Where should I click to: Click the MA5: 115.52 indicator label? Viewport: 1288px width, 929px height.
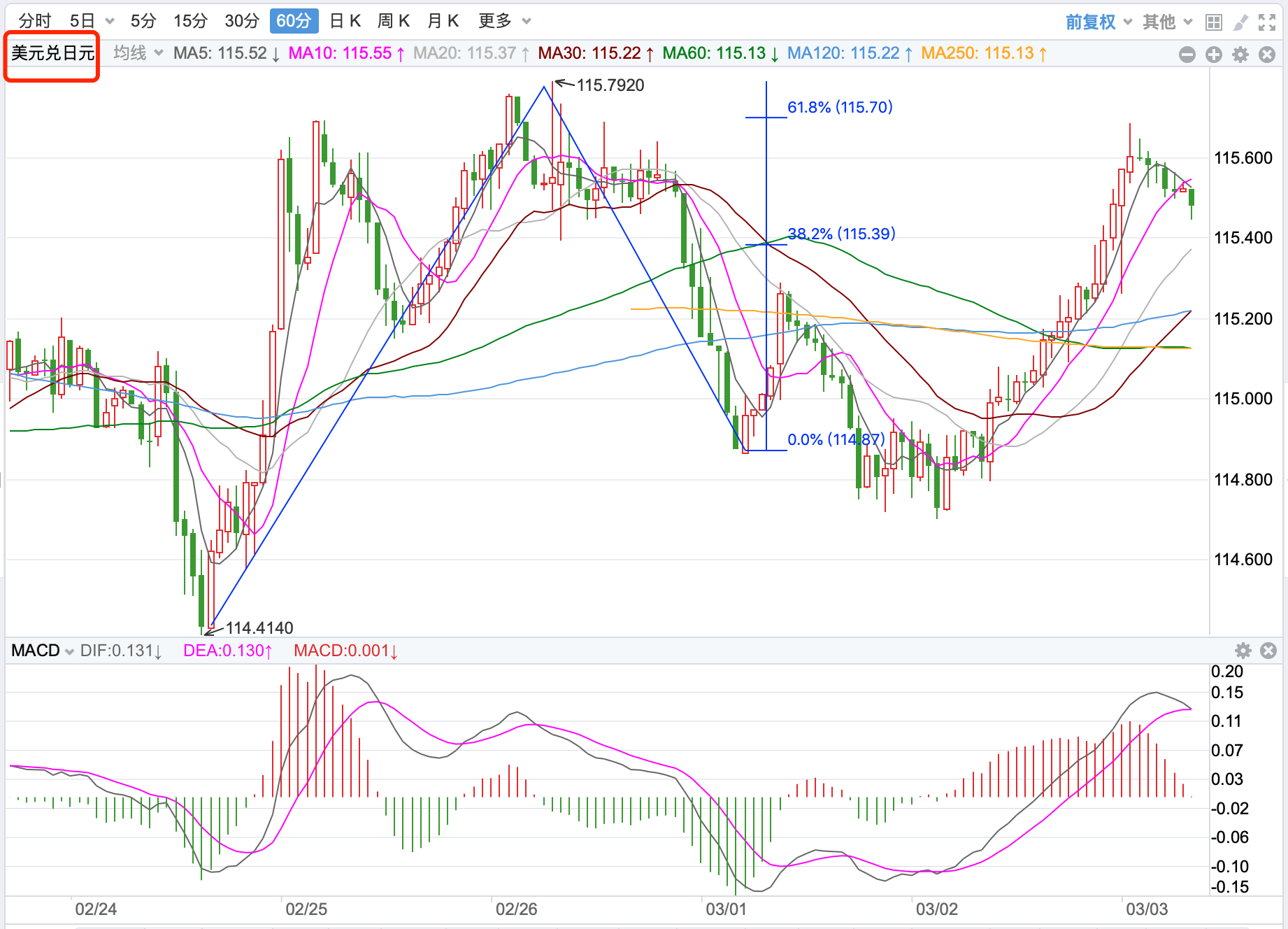[227, 53]
